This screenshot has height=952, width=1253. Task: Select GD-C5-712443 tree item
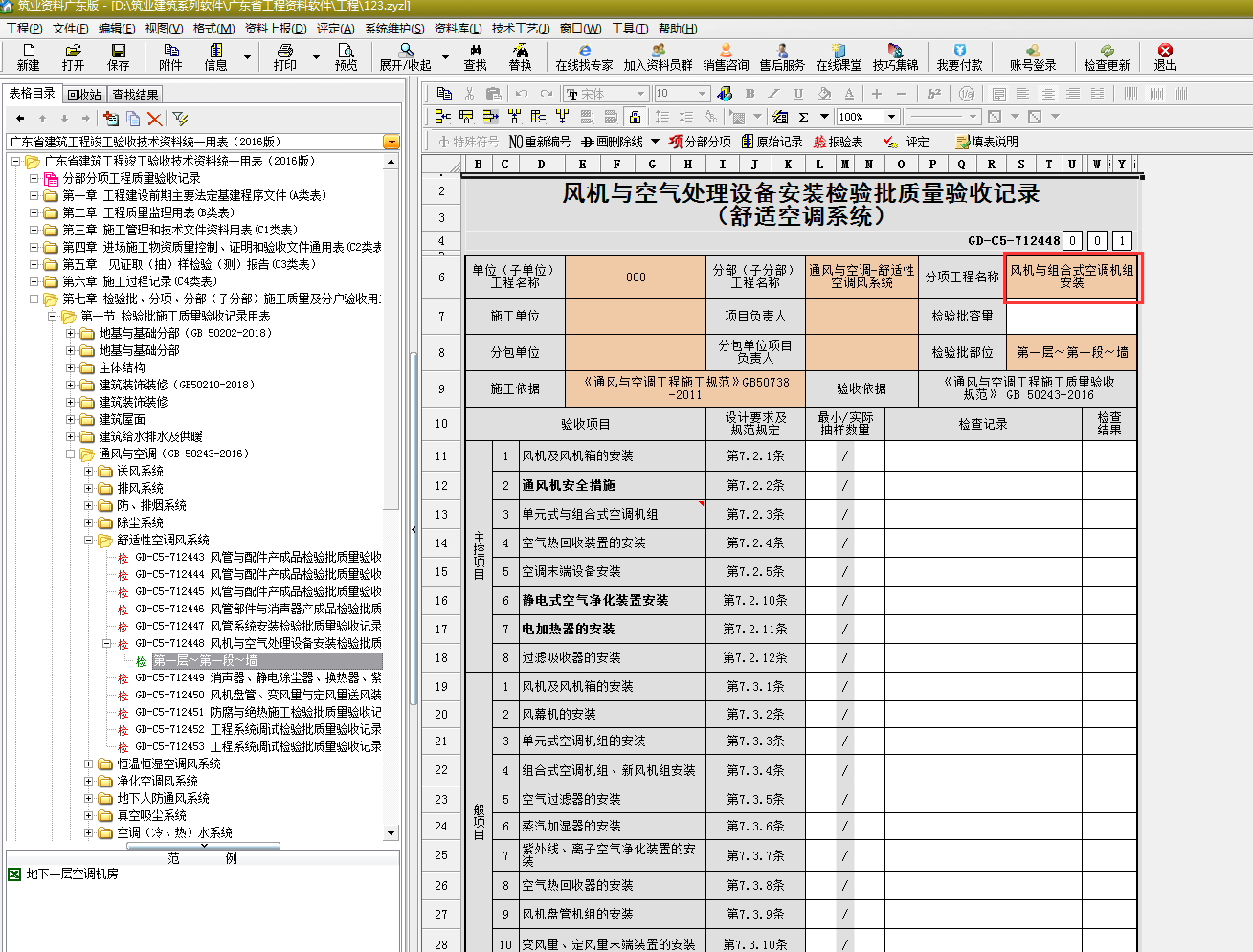[x=257, y=557]
